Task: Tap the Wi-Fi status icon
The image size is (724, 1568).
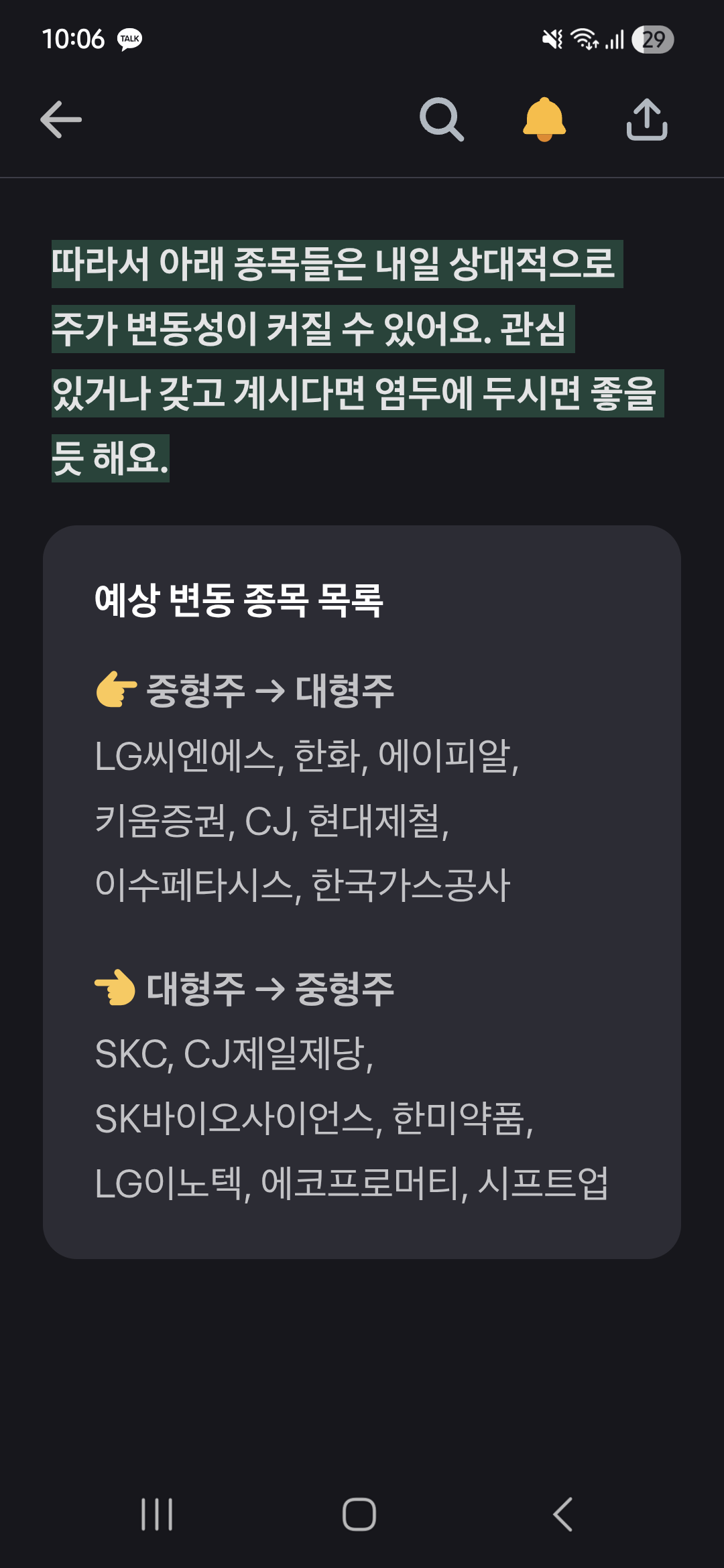Action: tap(584, 40)
